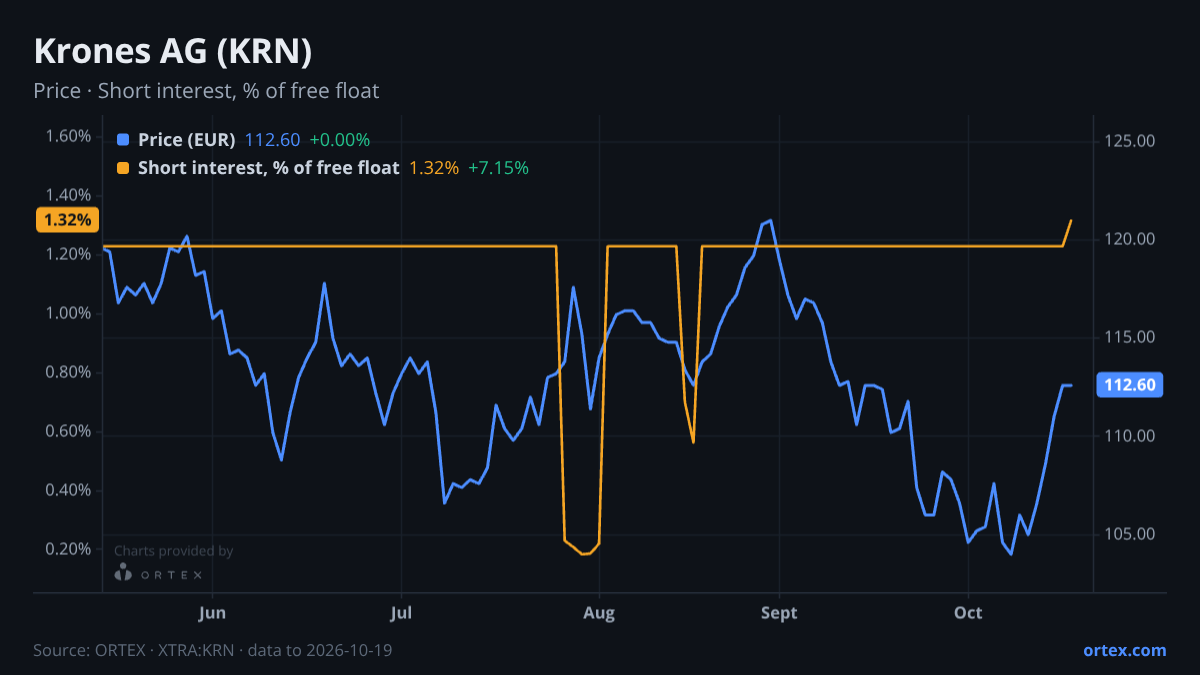Click the 'Price · Short interest, % of free float' subtitle

[x=206, y=91]
